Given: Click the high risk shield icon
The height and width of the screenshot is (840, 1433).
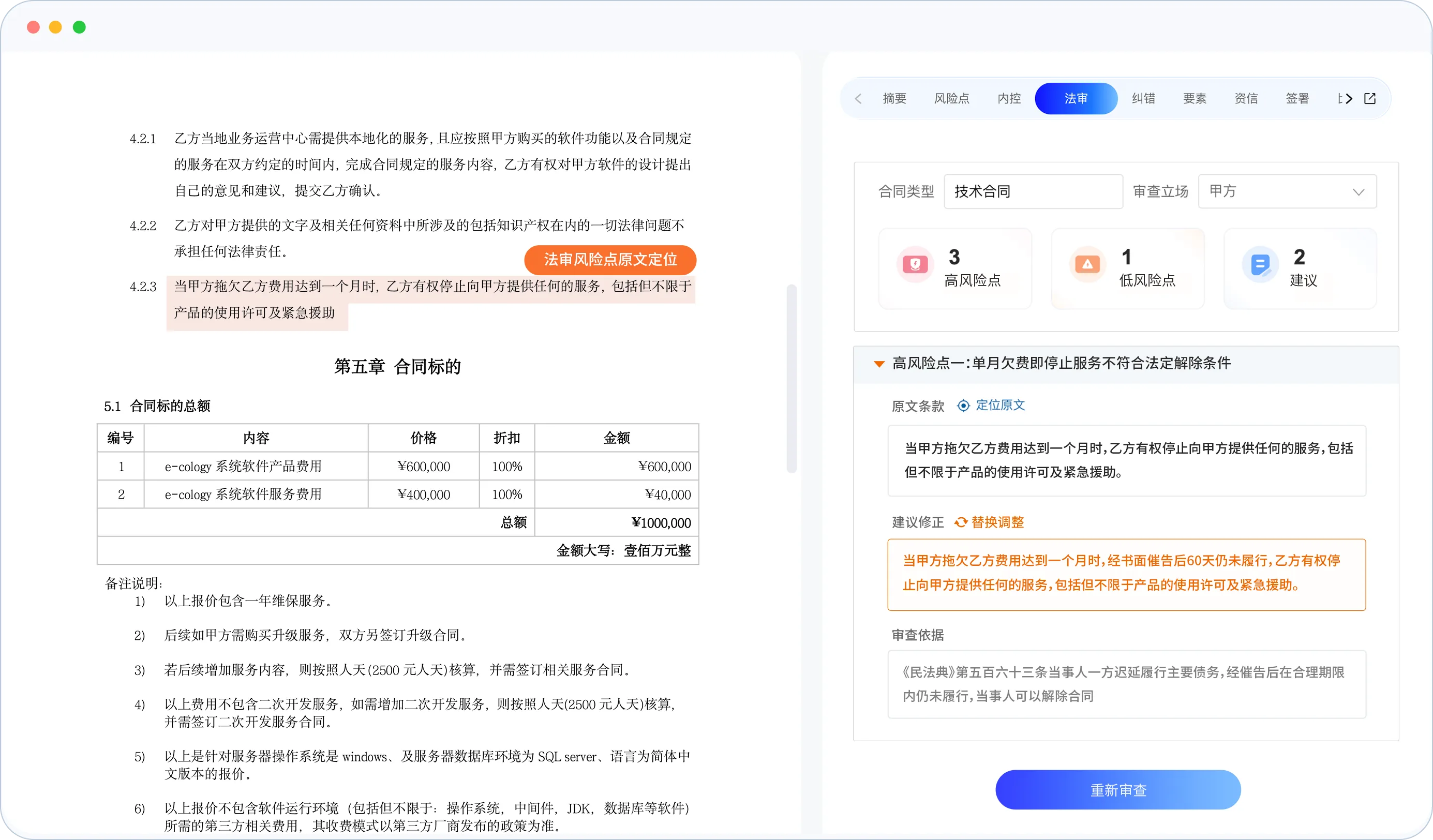Looking at the screenshot, I should [915, 264].
